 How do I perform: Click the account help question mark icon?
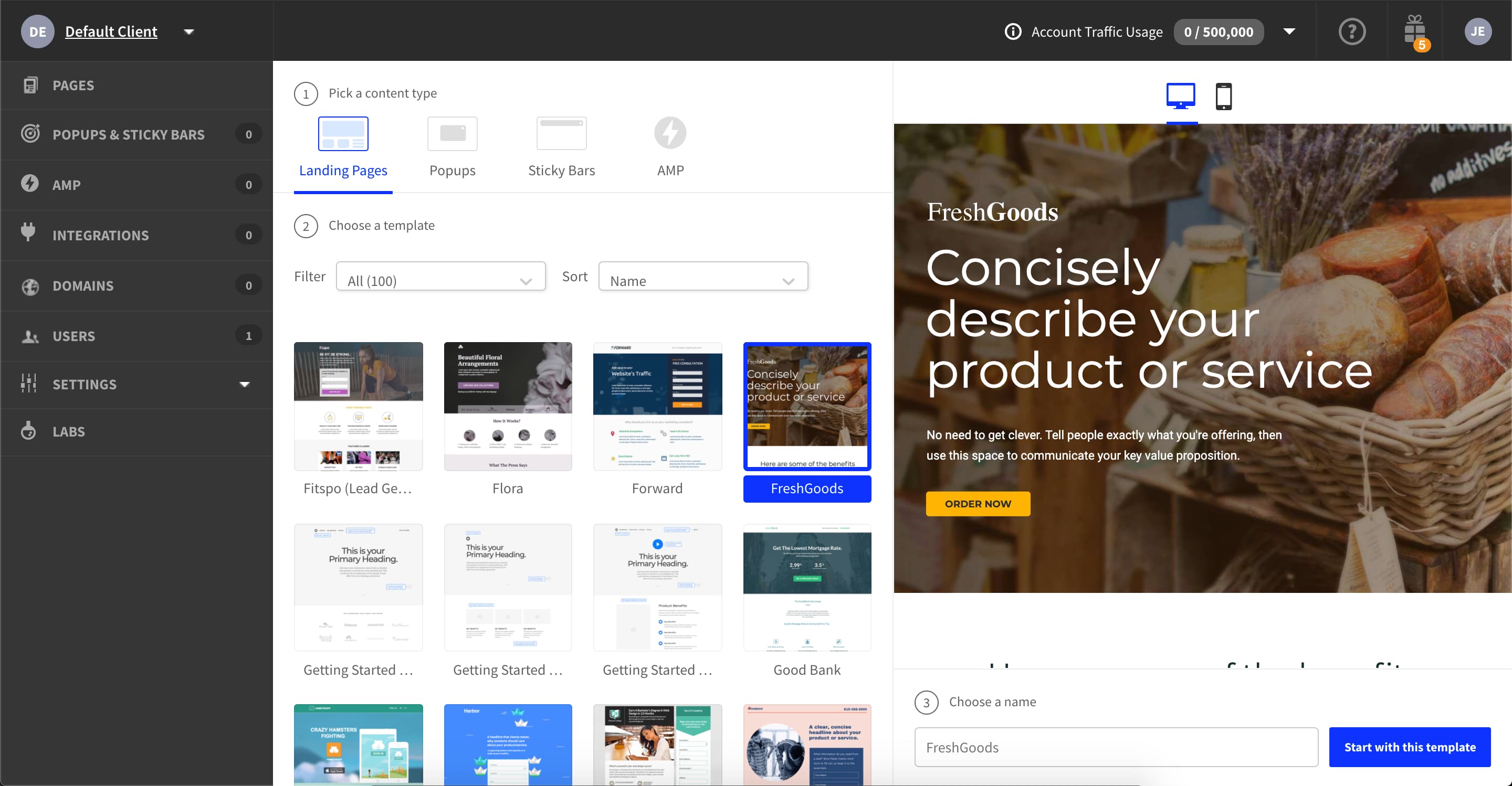(x=1351, y=30)
